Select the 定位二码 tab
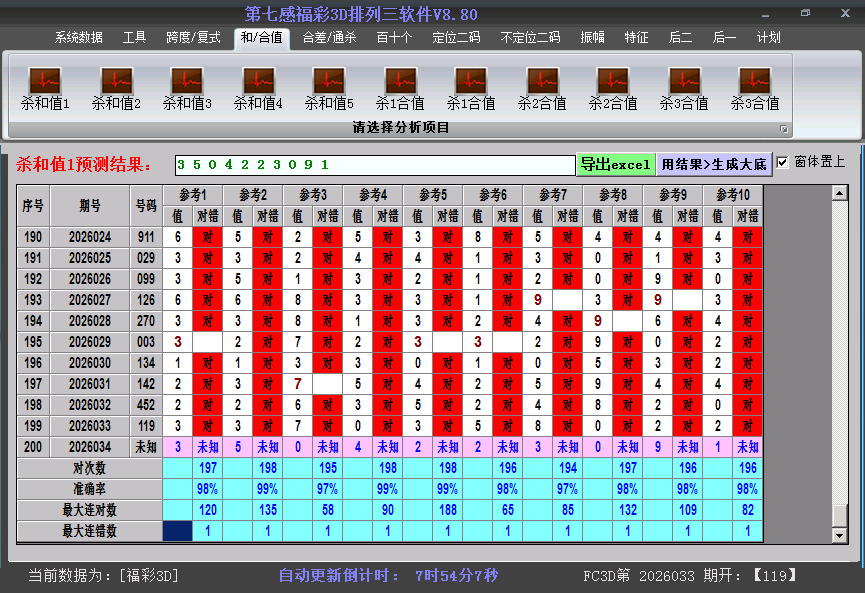Image resolution: width=865 pixels, height=593 pixels. (x=456, y=38)
